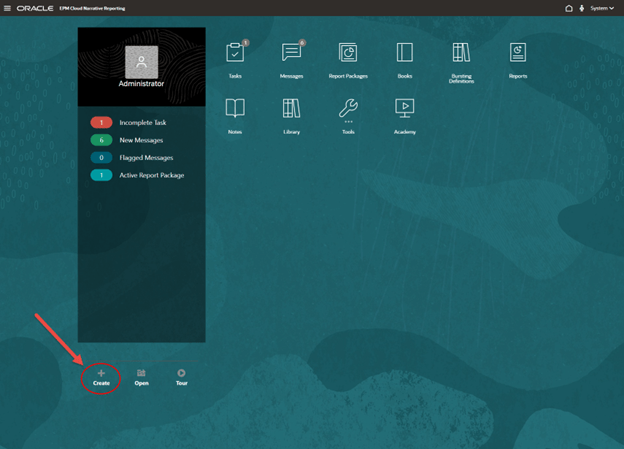The image size is (624, 449).
Task: Open the accessibility settings icon
Action: [582, 8]
